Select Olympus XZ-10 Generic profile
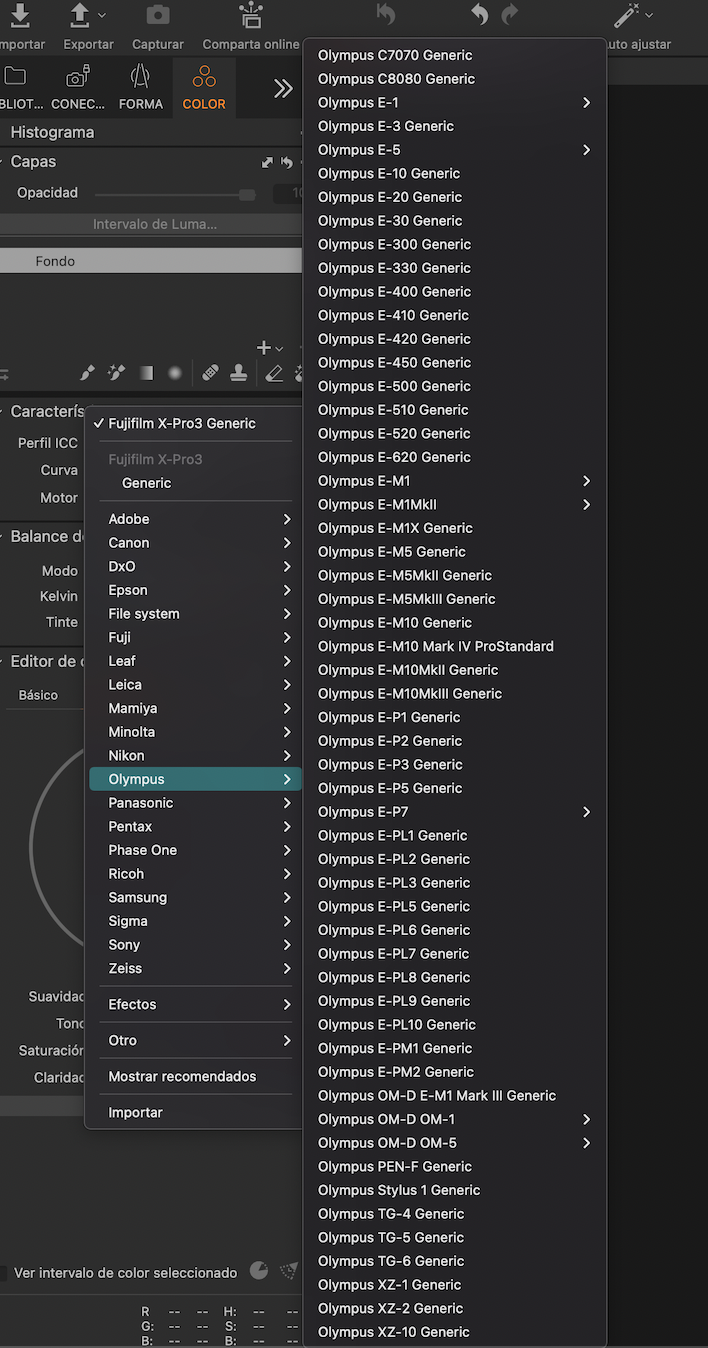Viewport: 708px width, 1348px height. tap(455, 1332)
